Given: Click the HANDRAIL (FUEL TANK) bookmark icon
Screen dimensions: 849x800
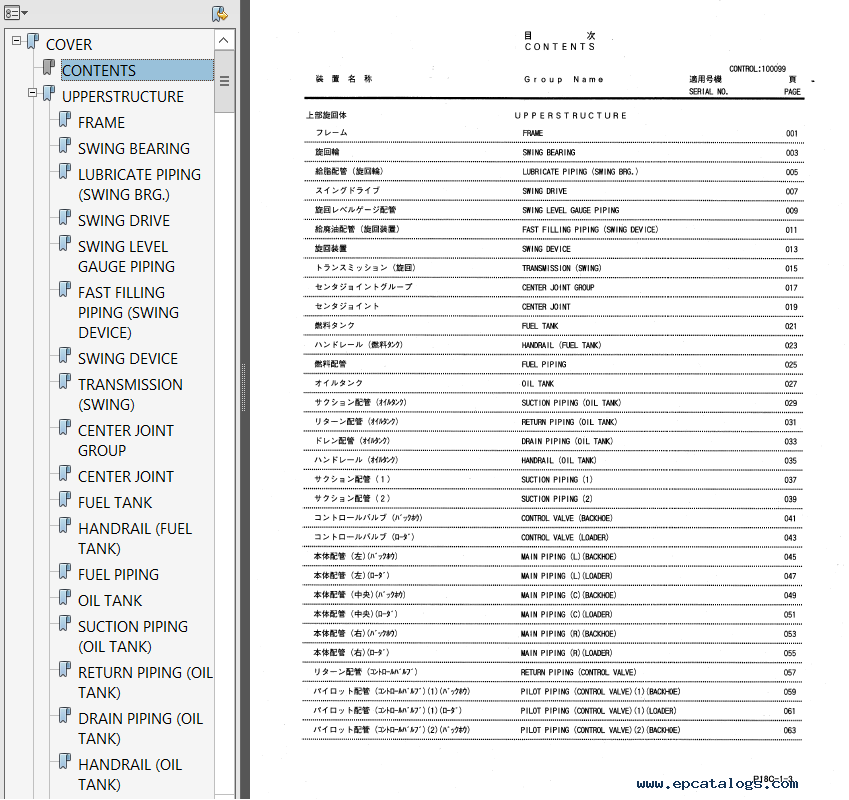Looking at the screenshot, I should pos(65,525).
